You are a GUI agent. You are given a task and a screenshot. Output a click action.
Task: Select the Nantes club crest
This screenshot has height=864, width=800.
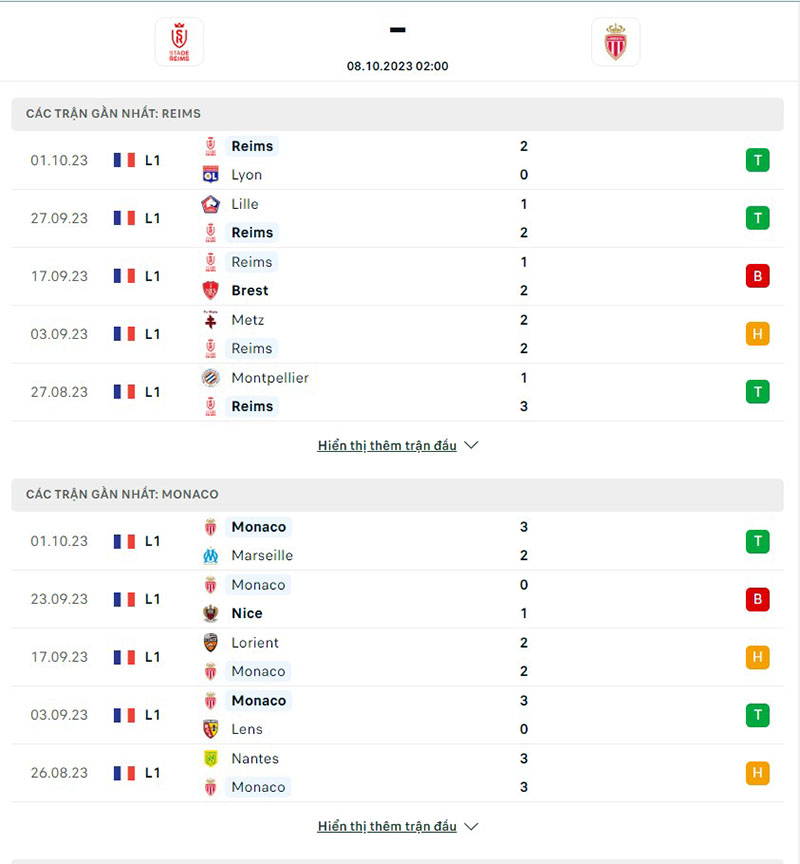tap(212, 758)
